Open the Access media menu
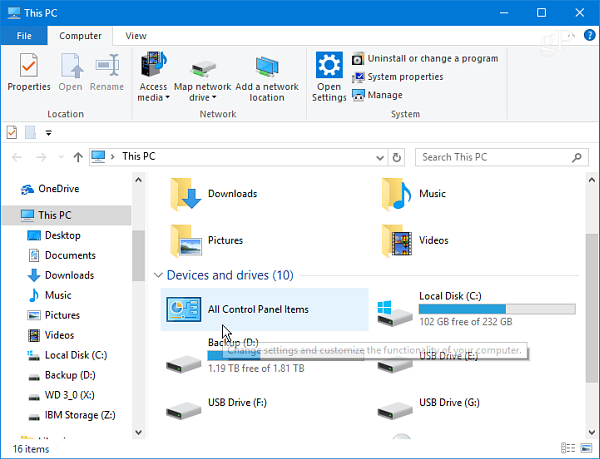600x459 pixels. tap(153, 76)
